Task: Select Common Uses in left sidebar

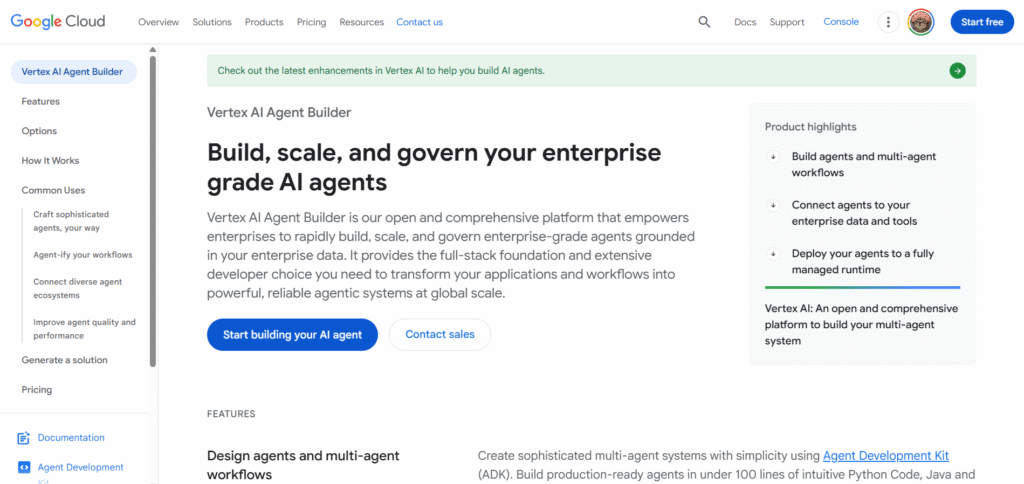Action: pyautogui.click(x=53, y=190)
